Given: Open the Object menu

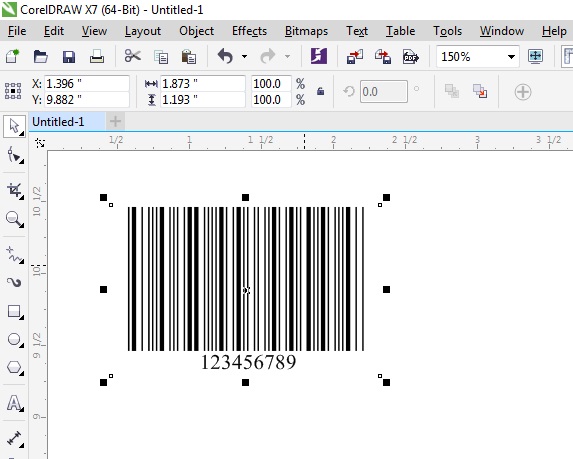Looking at the screenshot, I should pos(196,31).
